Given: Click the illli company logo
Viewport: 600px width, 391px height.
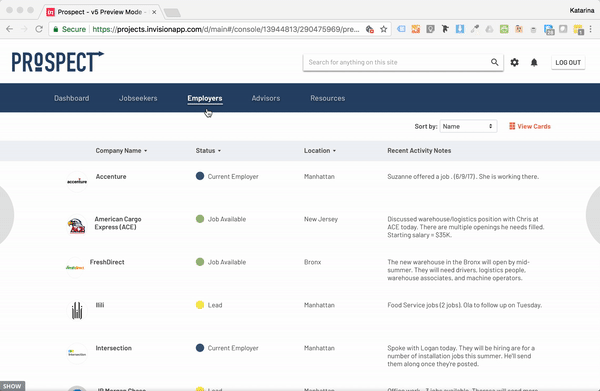Looking at the screenshot, I should coord(77,310).
